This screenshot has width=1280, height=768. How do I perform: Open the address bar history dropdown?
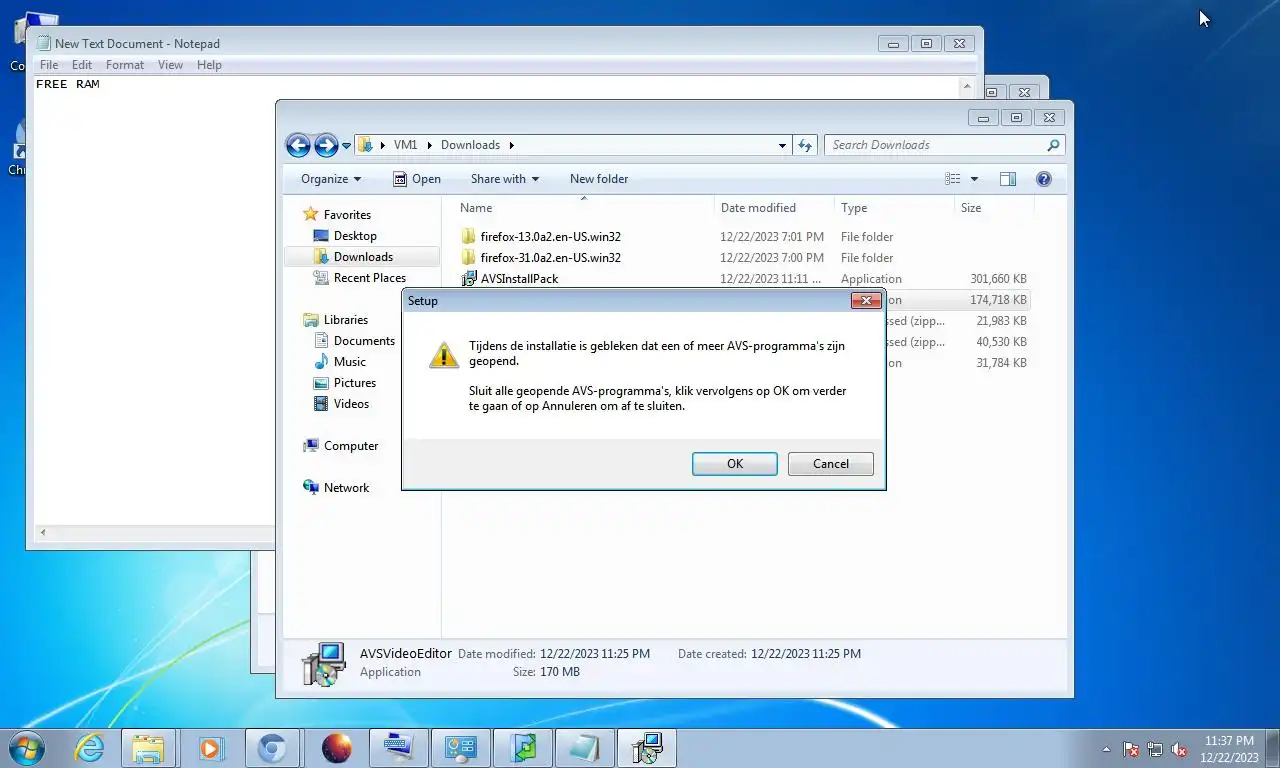click(782, 145)
